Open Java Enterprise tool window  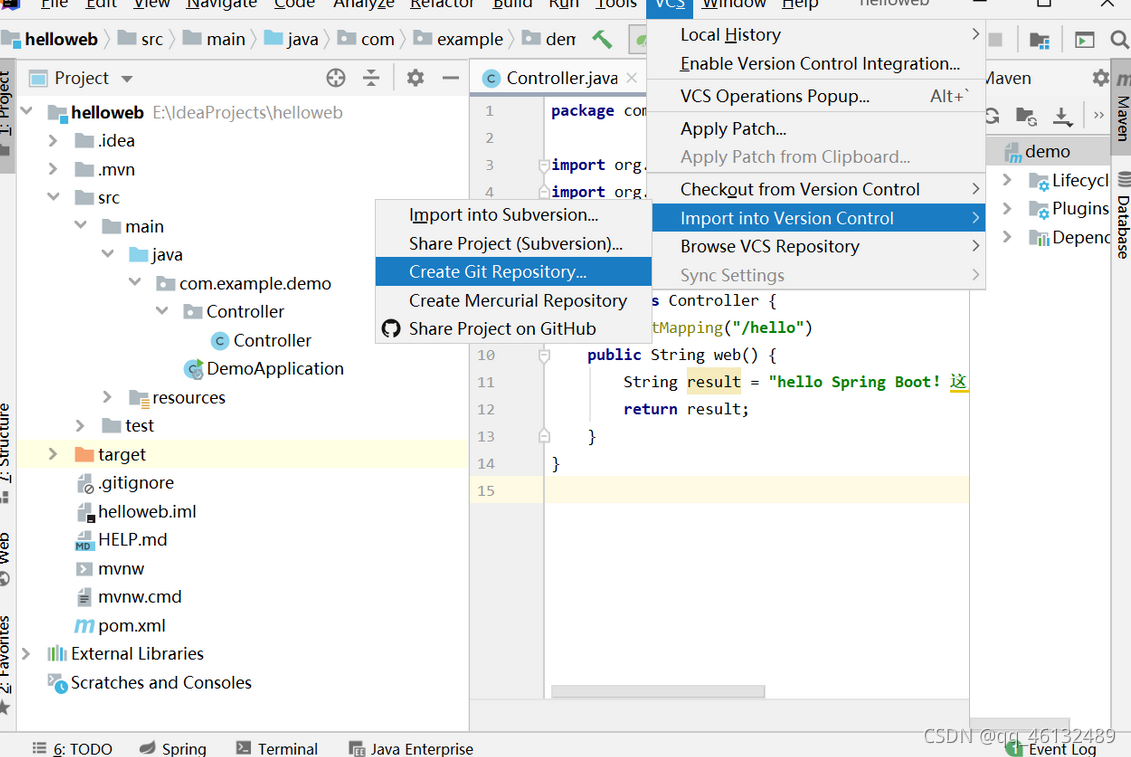click(x=410, y=748)
